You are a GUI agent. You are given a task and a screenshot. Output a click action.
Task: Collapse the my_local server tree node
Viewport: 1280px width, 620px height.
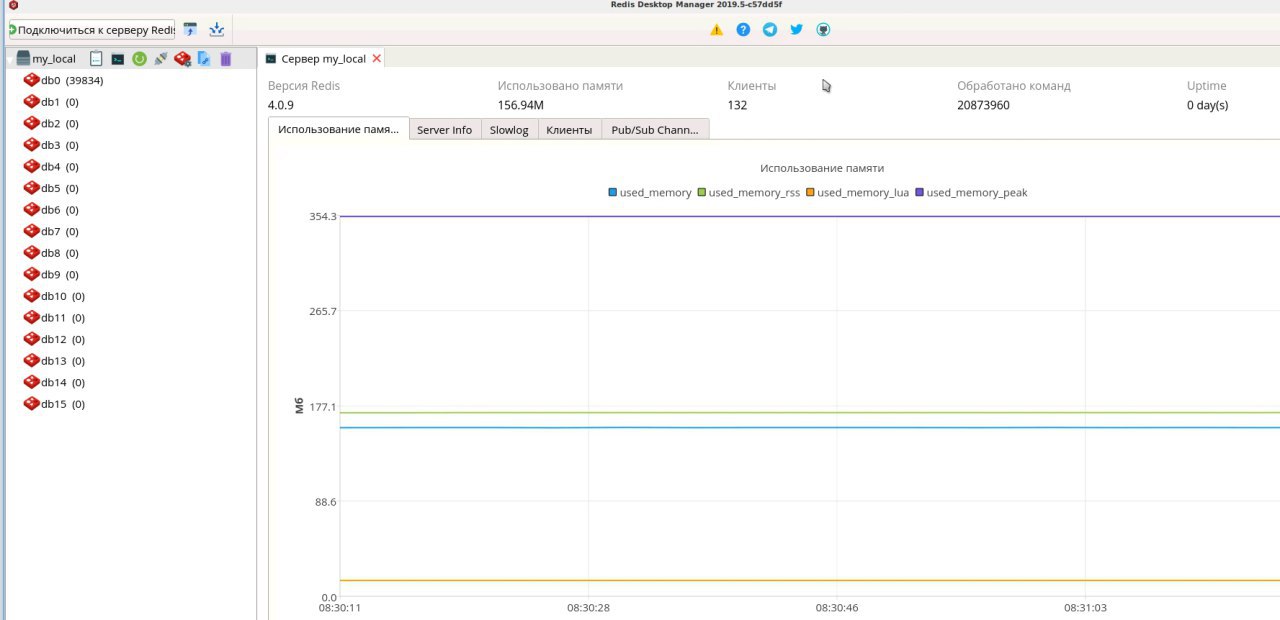point(10,60)
